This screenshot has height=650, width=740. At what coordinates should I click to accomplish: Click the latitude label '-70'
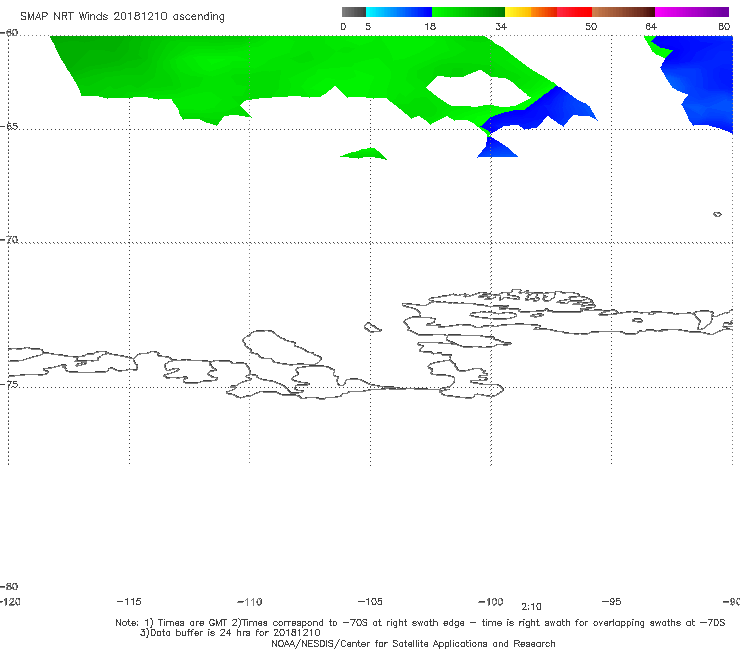click(x=9, y=239)
